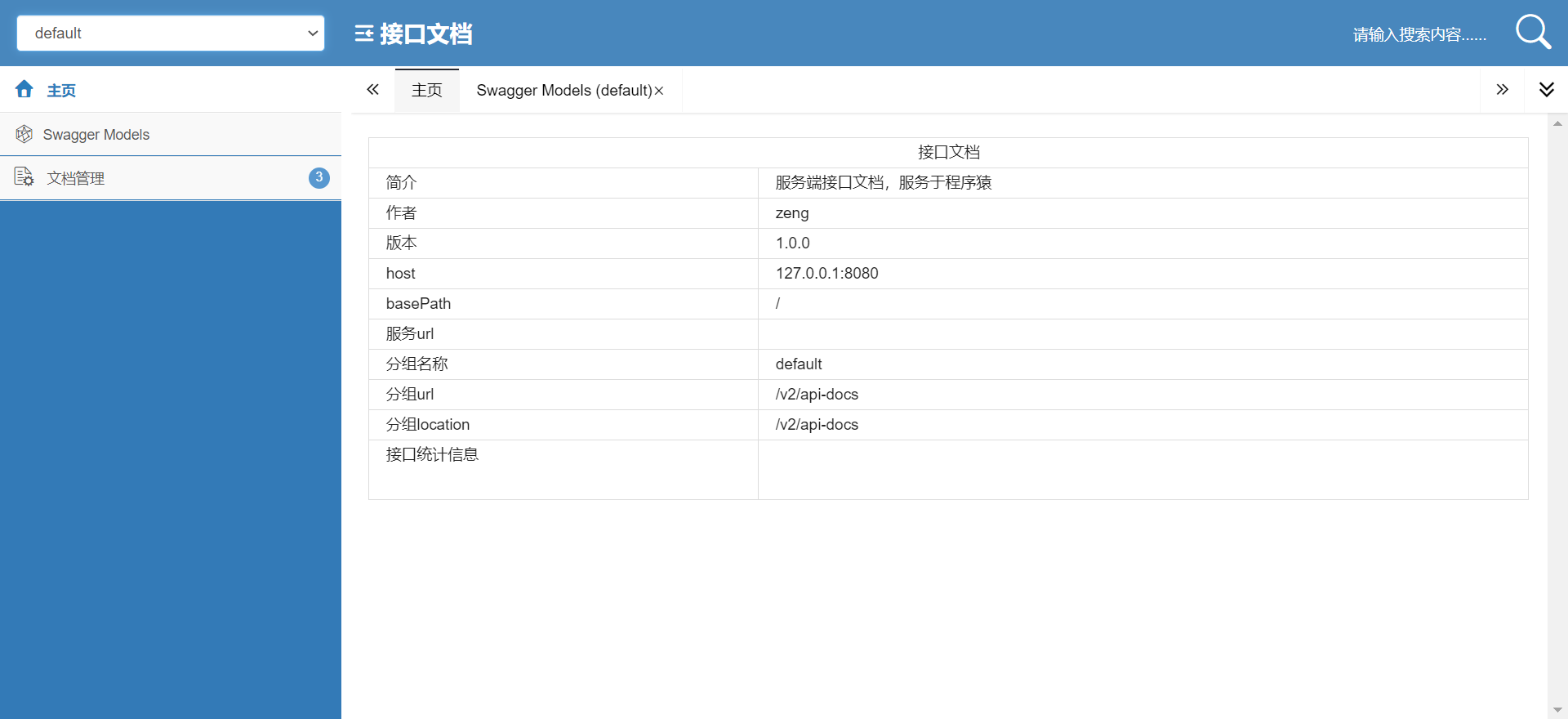Open 主页 sidebar item
This screenshot has height=719, width=1568.
click(171, 90)
